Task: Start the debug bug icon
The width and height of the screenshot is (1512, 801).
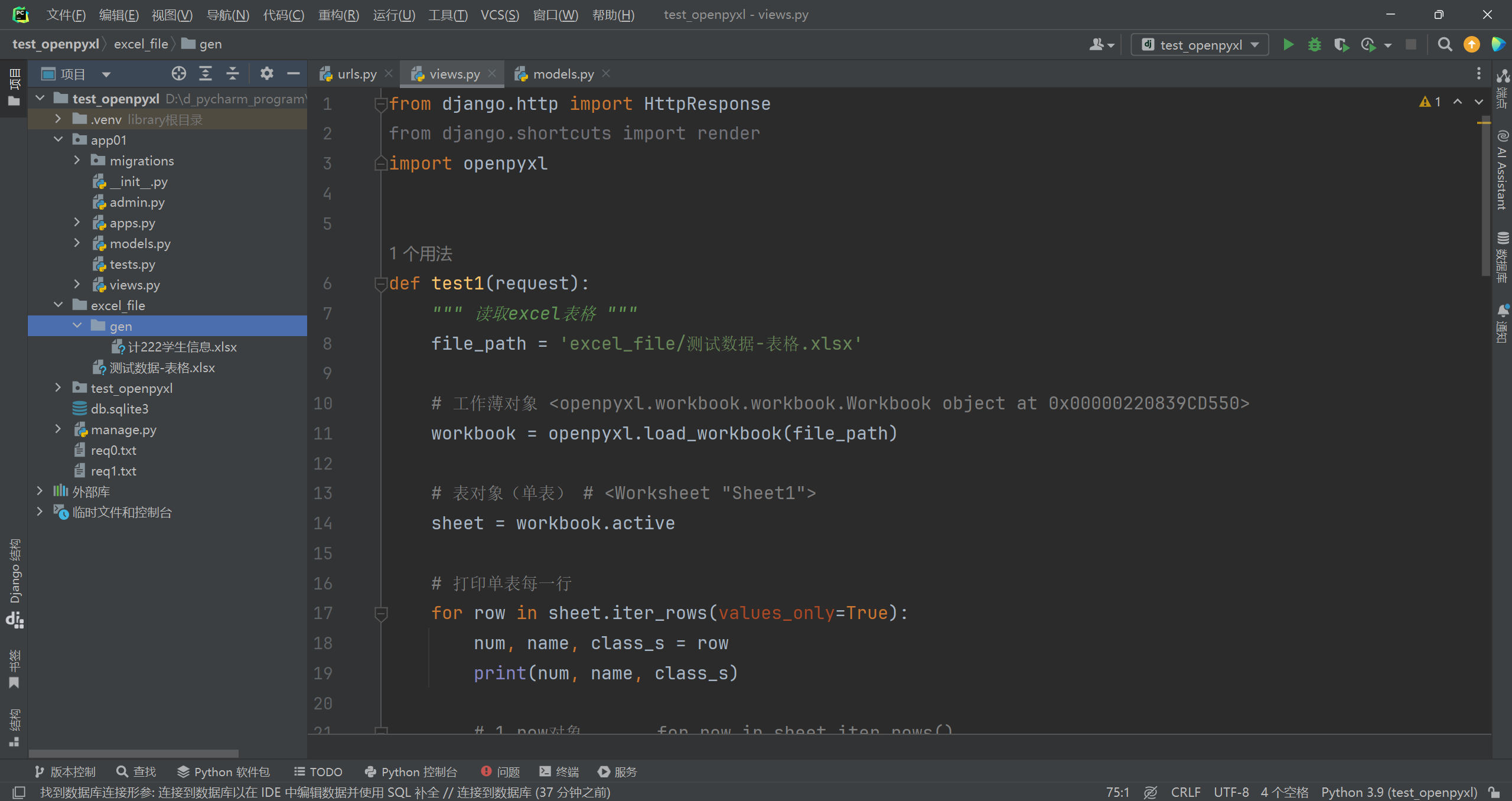Action: [x=1314, y=45]
